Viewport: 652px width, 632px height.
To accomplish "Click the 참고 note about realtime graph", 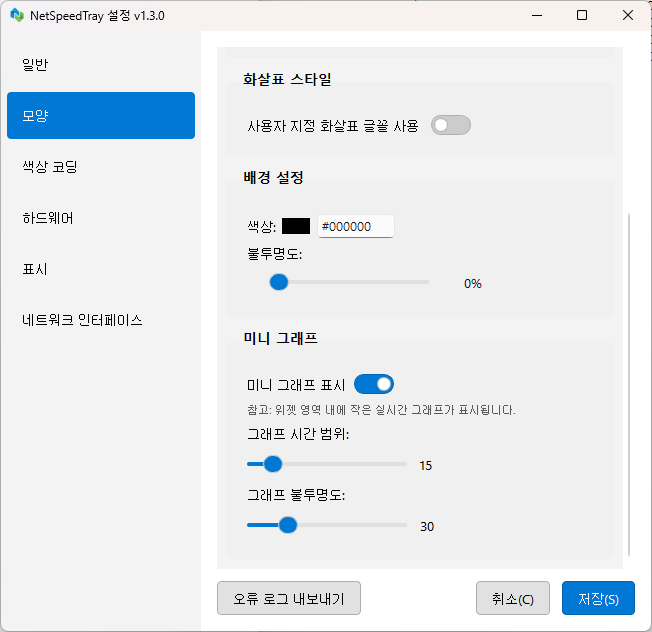I will (x=381, y=410).
